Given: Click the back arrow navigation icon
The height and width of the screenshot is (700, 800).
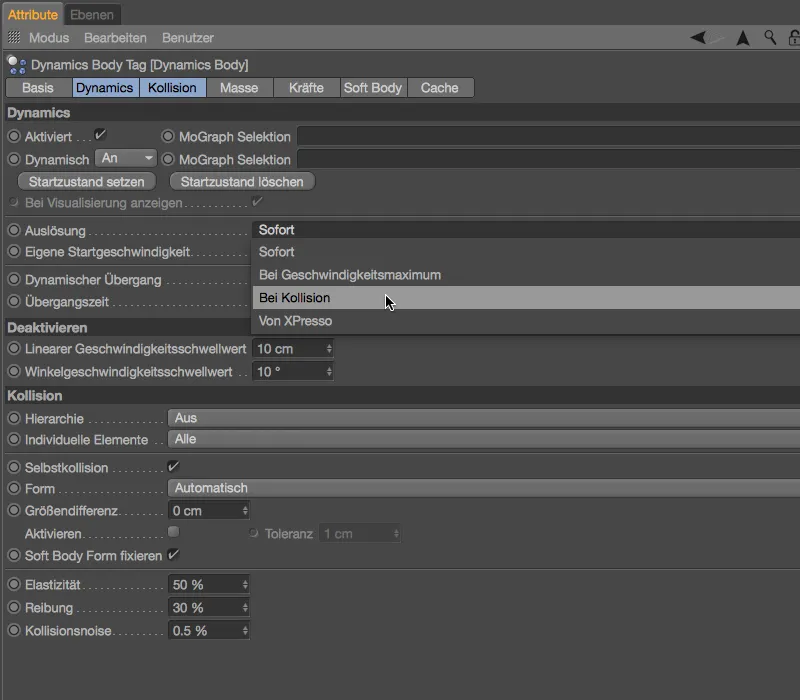Looking at the screenshot, I should point(698,38).
